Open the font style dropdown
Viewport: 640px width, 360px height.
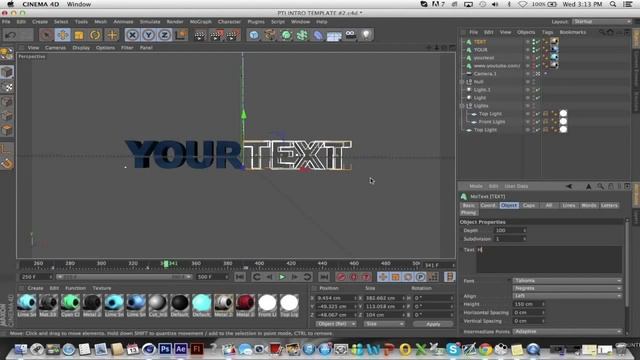567,288
